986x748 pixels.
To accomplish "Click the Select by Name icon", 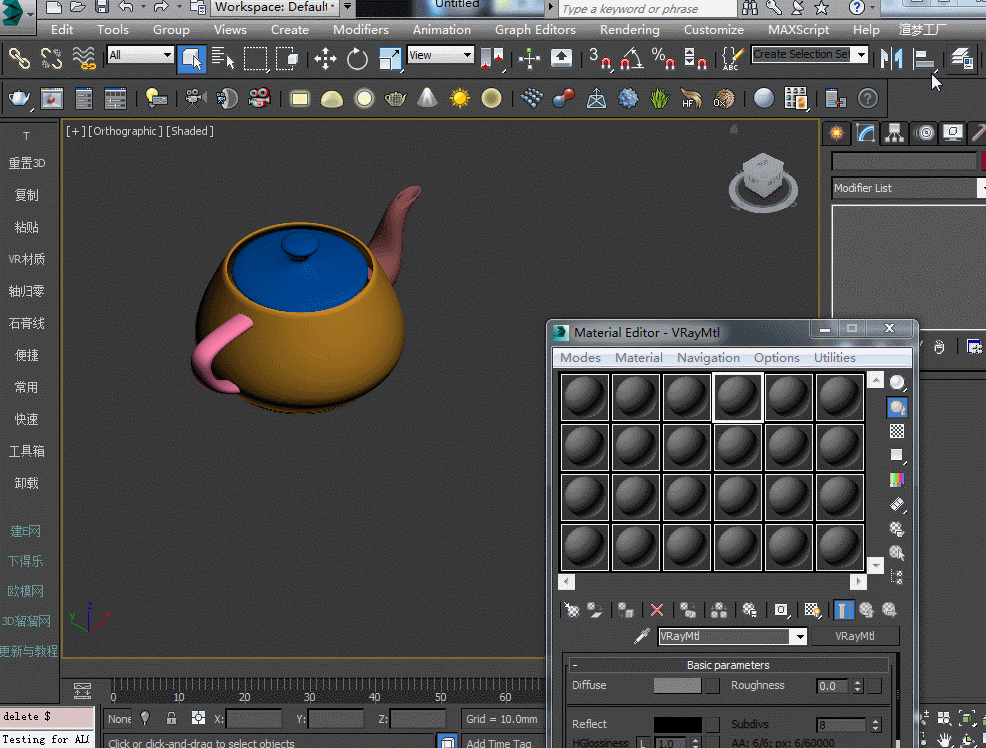I will 224,58.
